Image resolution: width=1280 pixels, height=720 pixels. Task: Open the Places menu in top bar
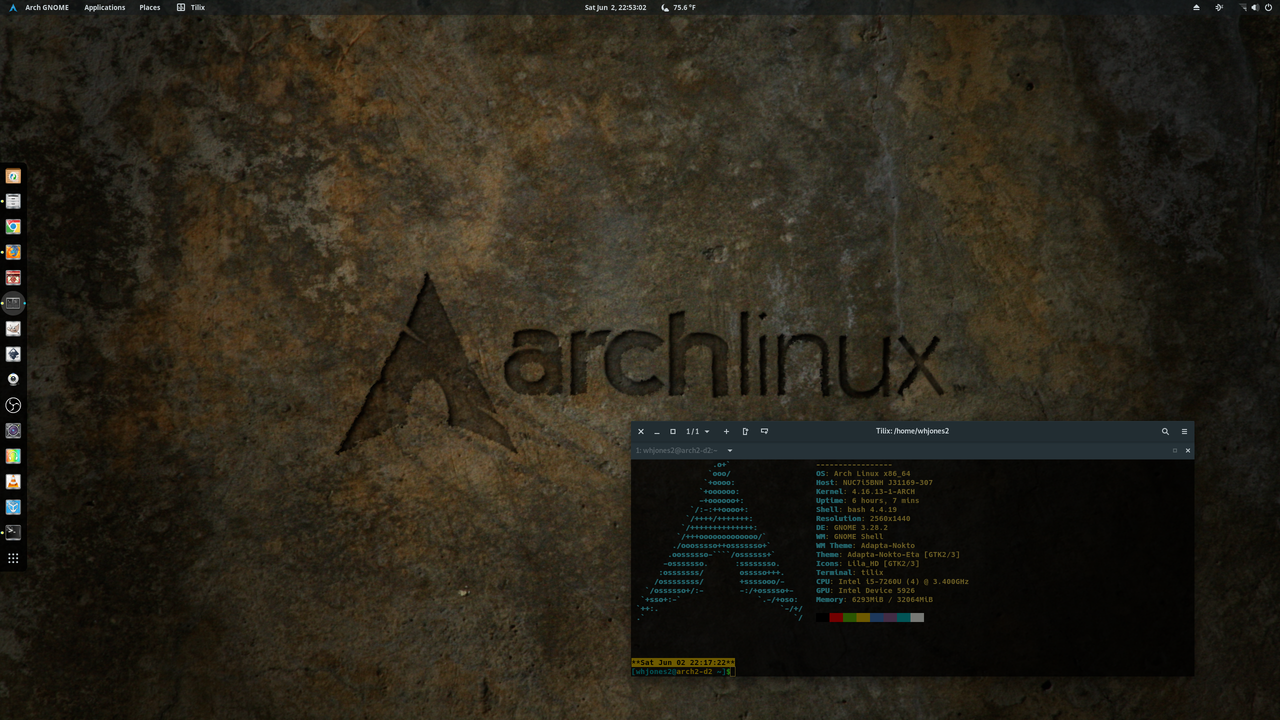[x=150, y=7]
